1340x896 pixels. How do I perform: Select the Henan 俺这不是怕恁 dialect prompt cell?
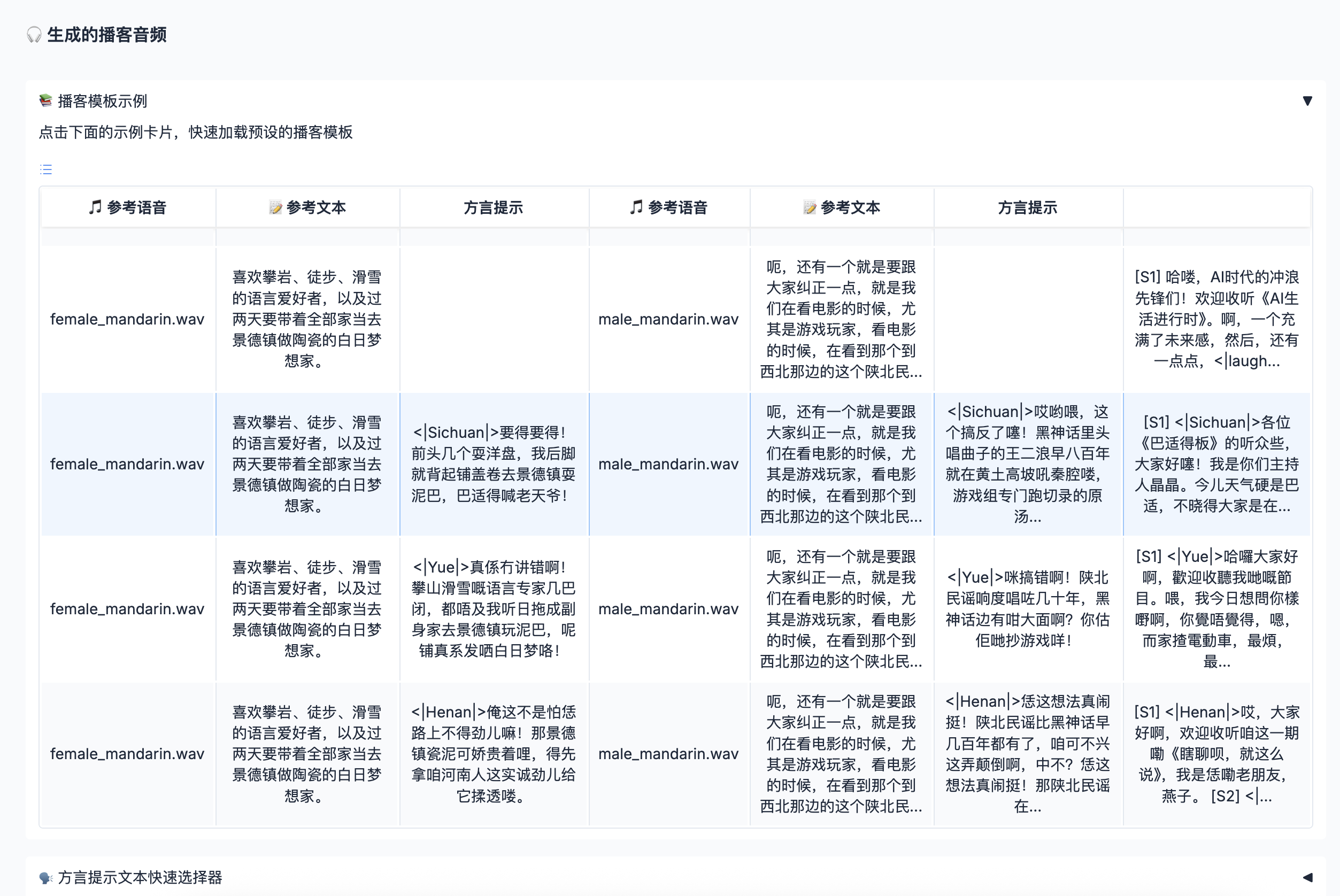[x=494, y=754]
